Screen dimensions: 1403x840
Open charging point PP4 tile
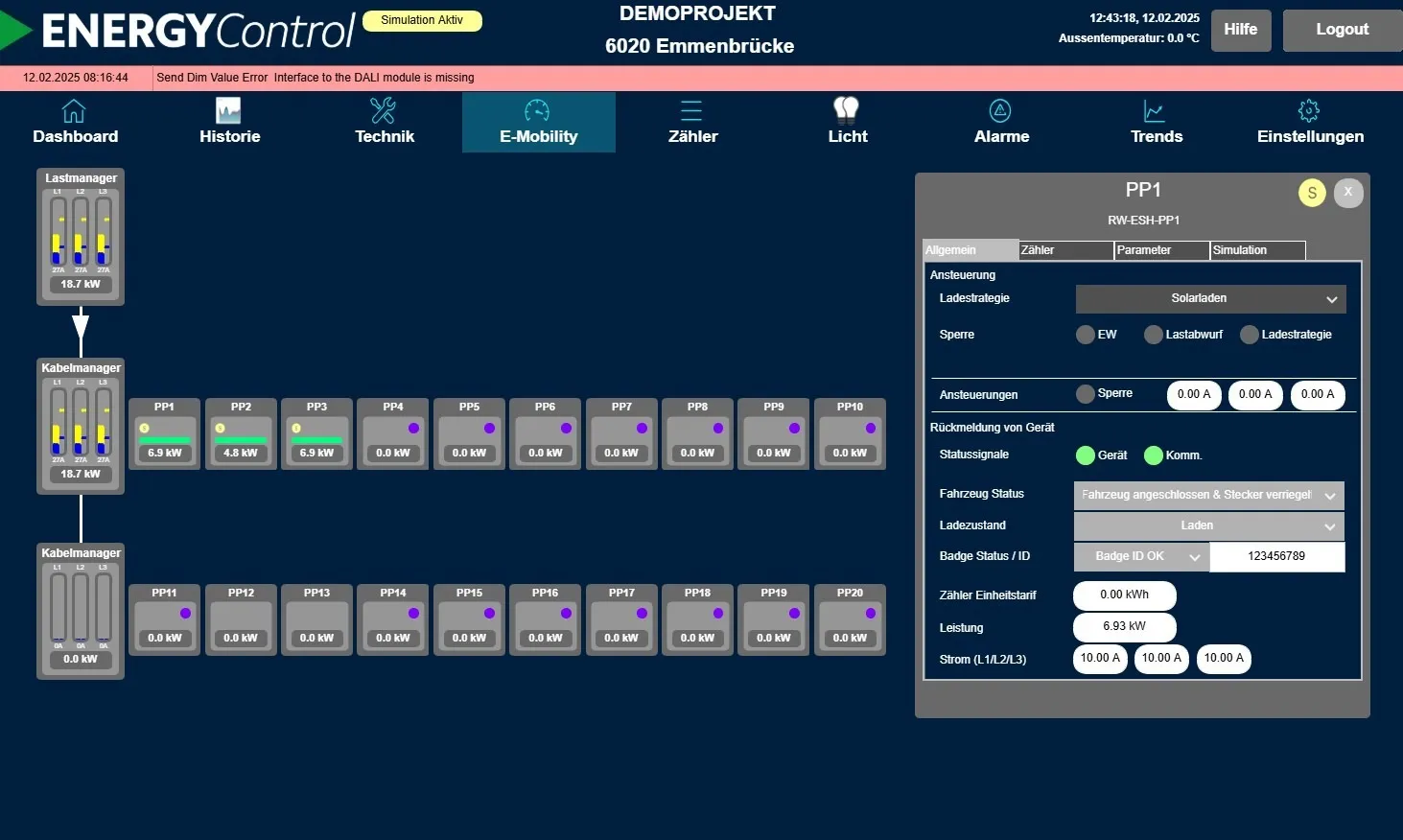[x=393, y=433]
